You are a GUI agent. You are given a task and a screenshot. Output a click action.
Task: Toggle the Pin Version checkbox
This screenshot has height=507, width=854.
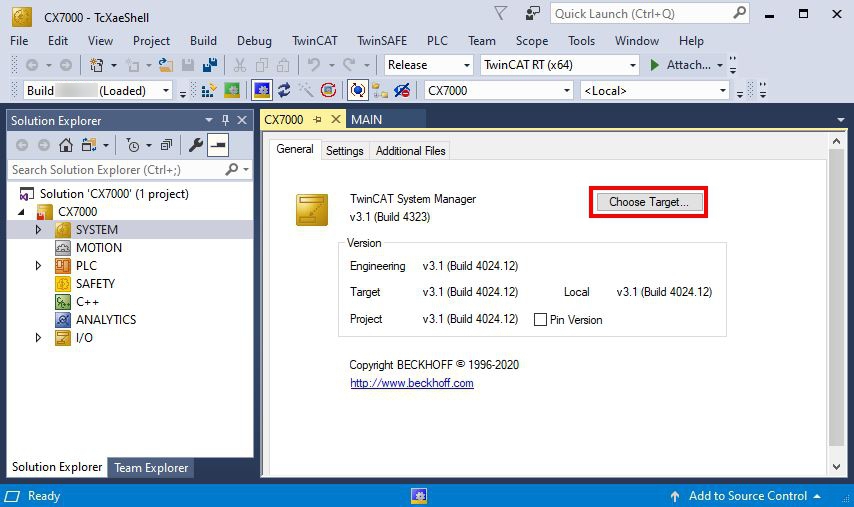[x=540, y=320]
